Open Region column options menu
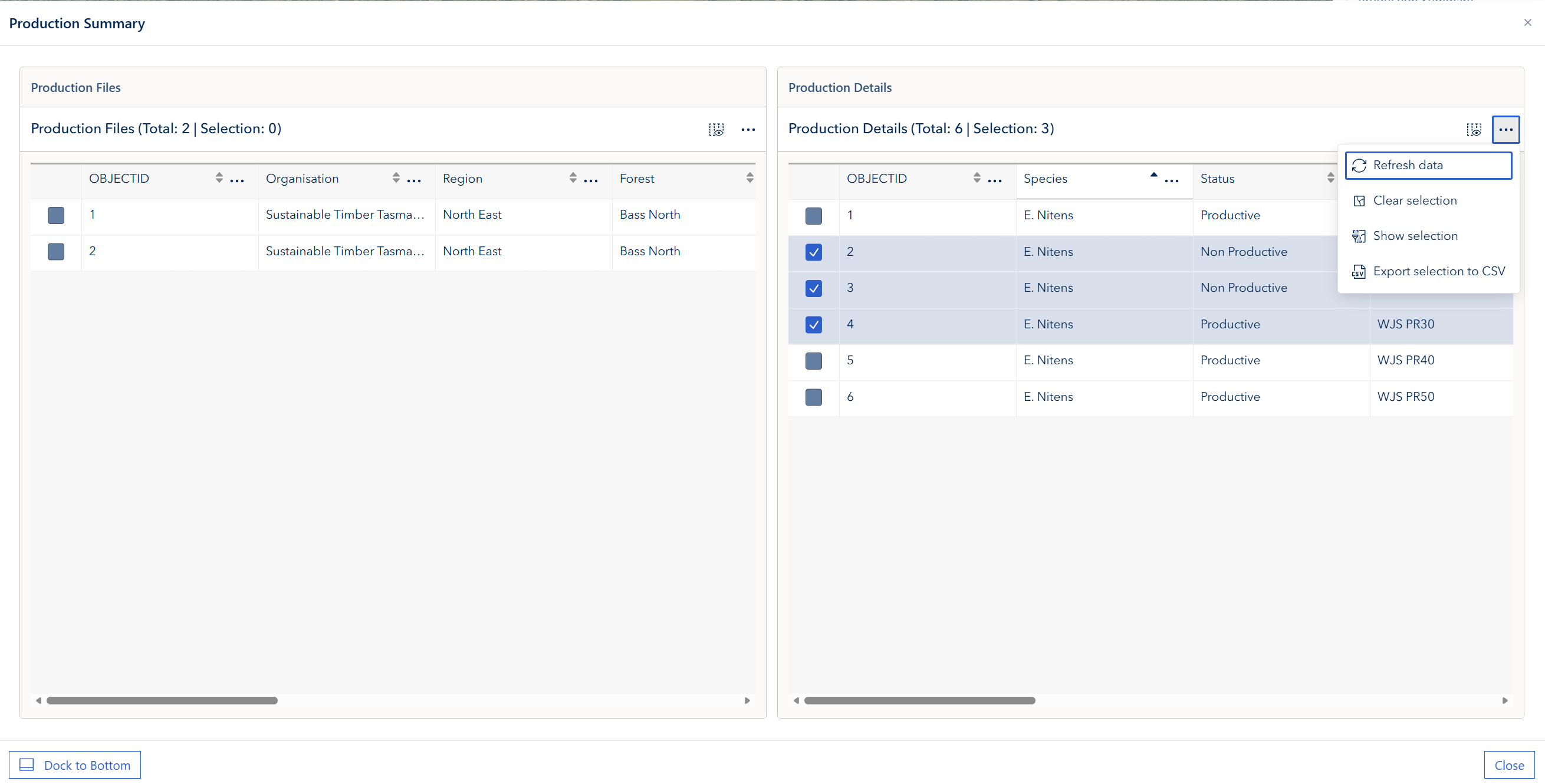Viewport: 1545px width, 784px height. [591, 180]
